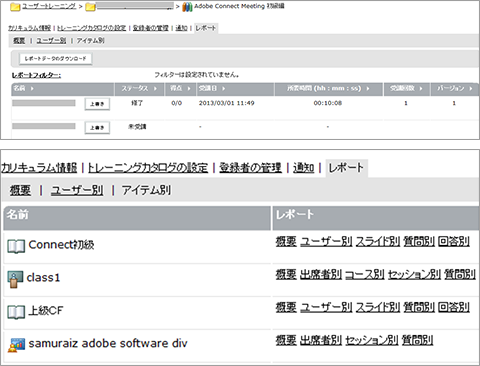Viewport: 480px width, 366px height.
Task: Open 概要 report for class1
Action: pyautogui.click(x=286, y=274)
